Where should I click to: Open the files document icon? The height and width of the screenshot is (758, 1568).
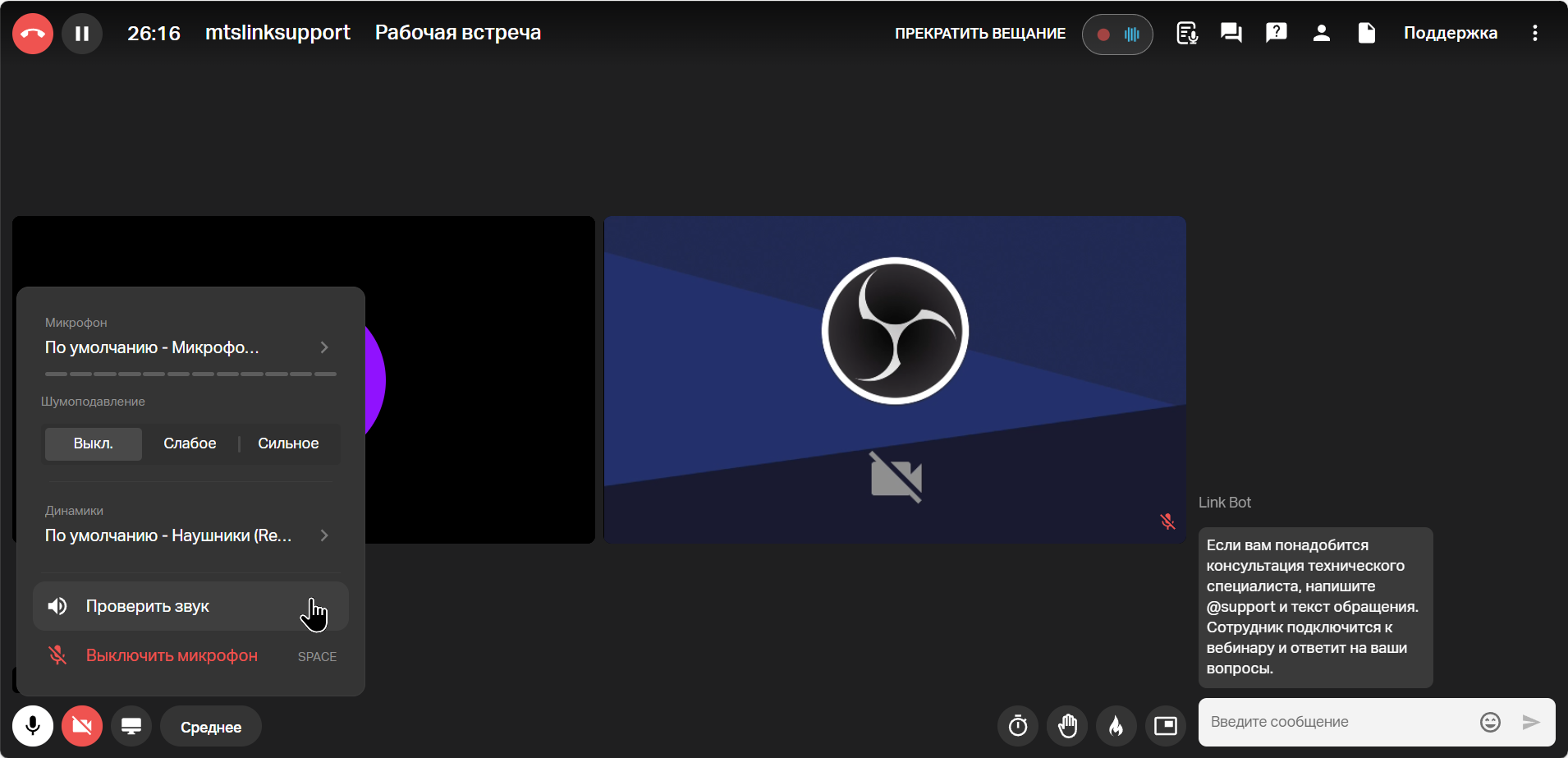point(1366,33)
